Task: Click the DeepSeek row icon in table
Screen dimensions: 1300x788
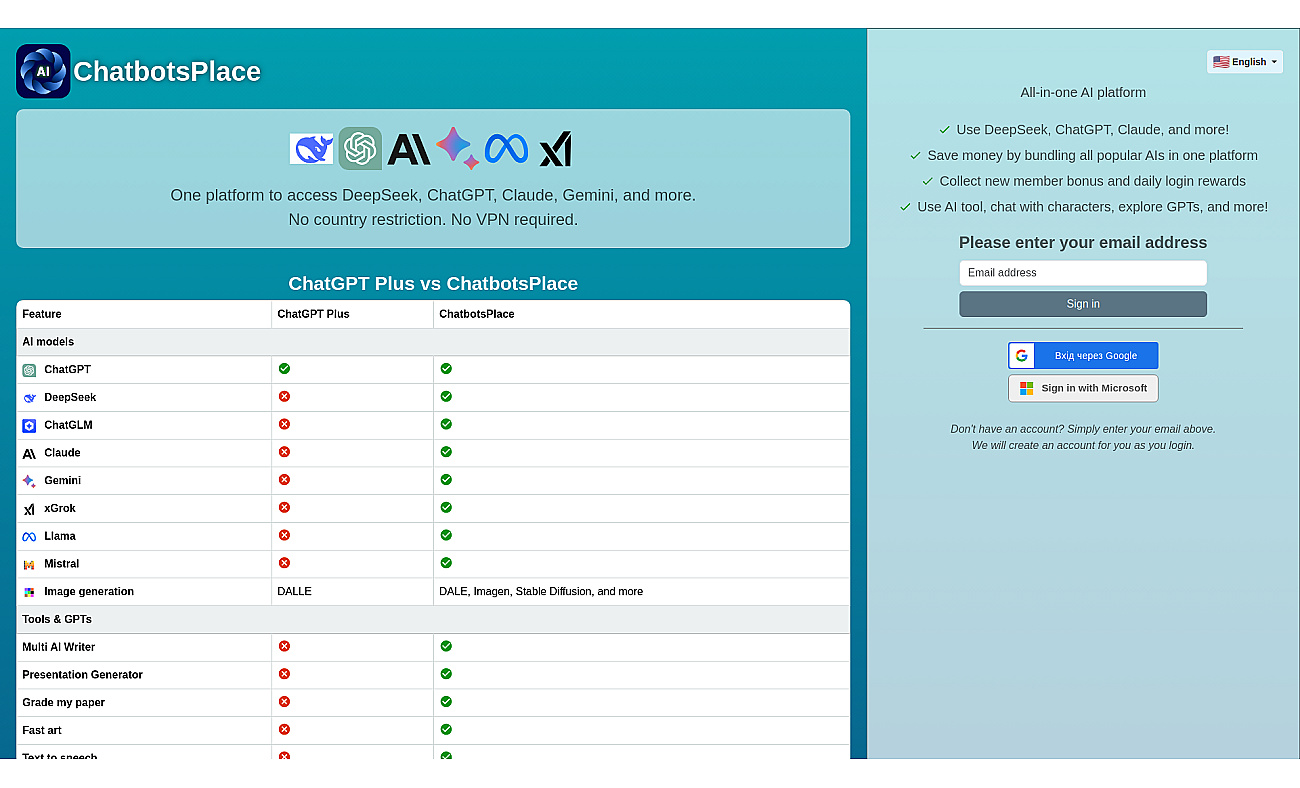Action: click(29, 398)
